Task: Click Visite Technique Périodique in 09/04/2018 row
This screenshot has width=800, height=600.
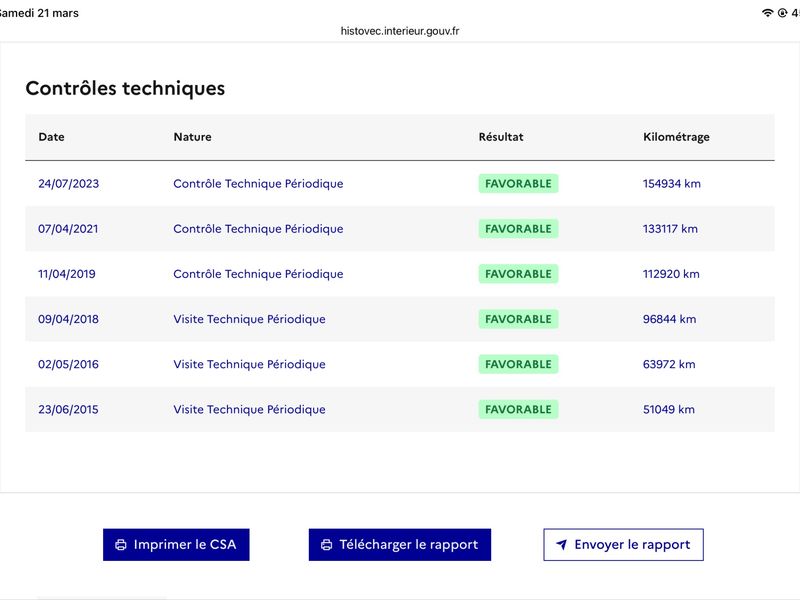Action: point(249,319)
